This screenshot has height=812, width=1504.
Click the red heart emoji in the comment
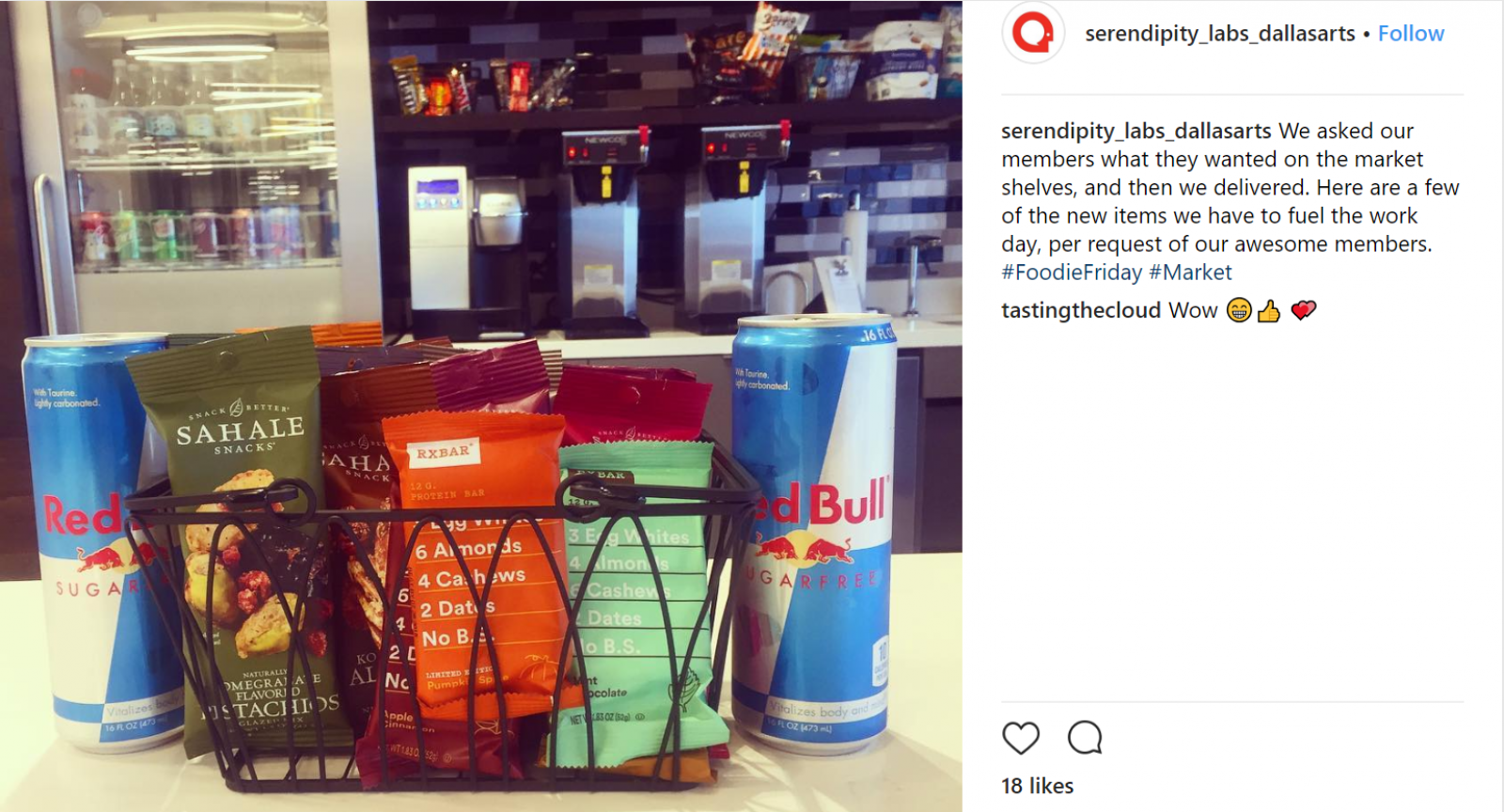pyautogui.click(x=1303, y=310)
